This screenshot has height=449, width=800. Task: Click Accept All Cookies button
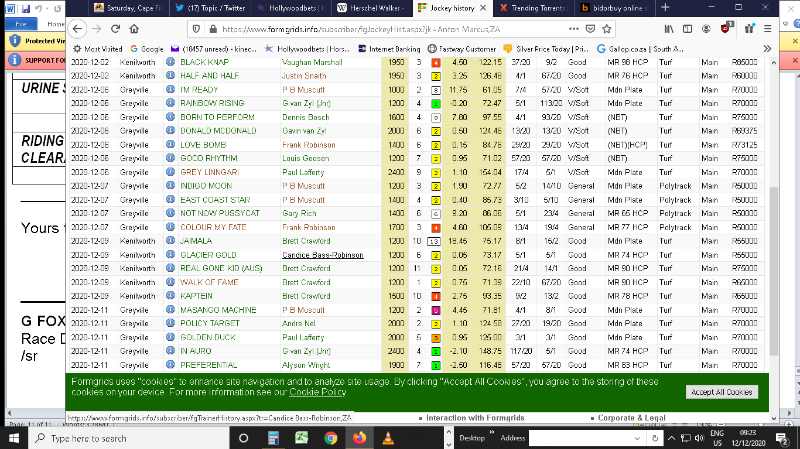720,393
